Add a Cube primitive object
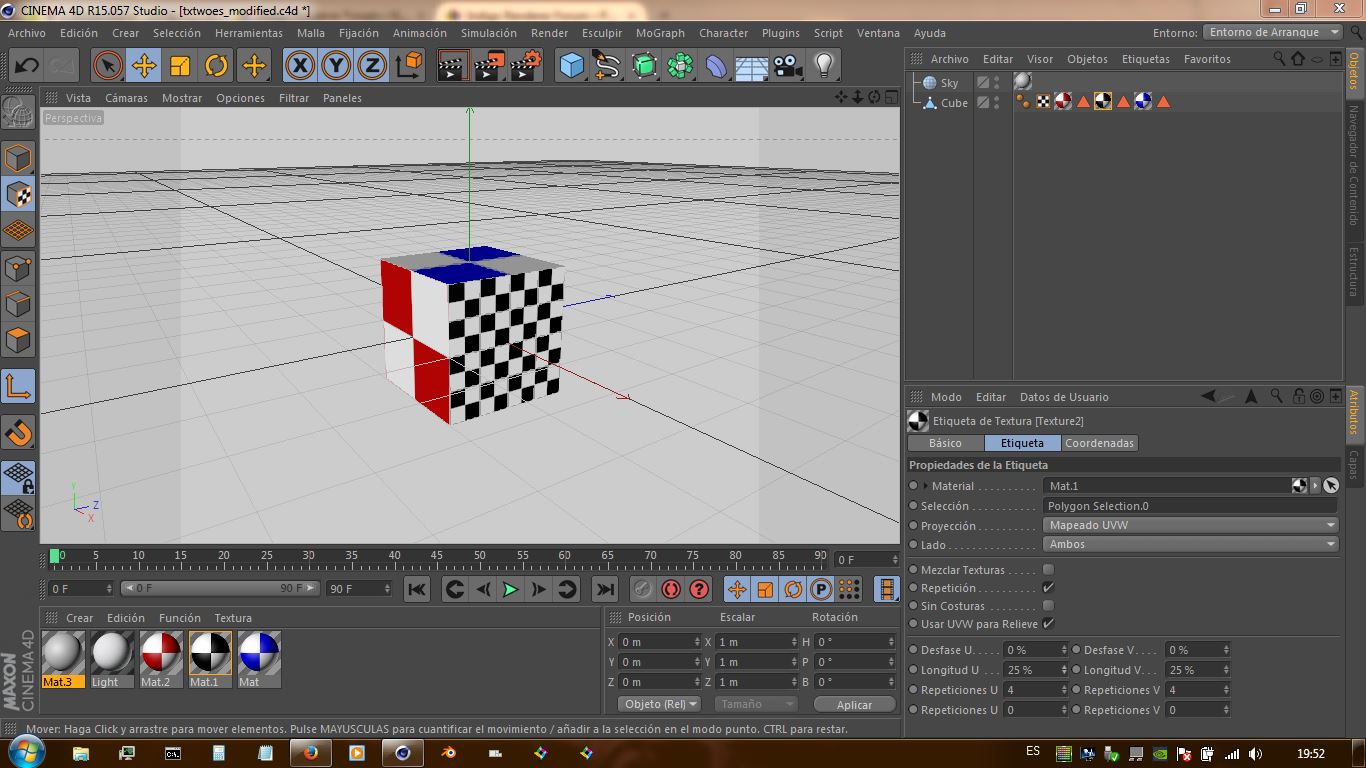This screenshot has height=768, width=1366. point(571,66)
